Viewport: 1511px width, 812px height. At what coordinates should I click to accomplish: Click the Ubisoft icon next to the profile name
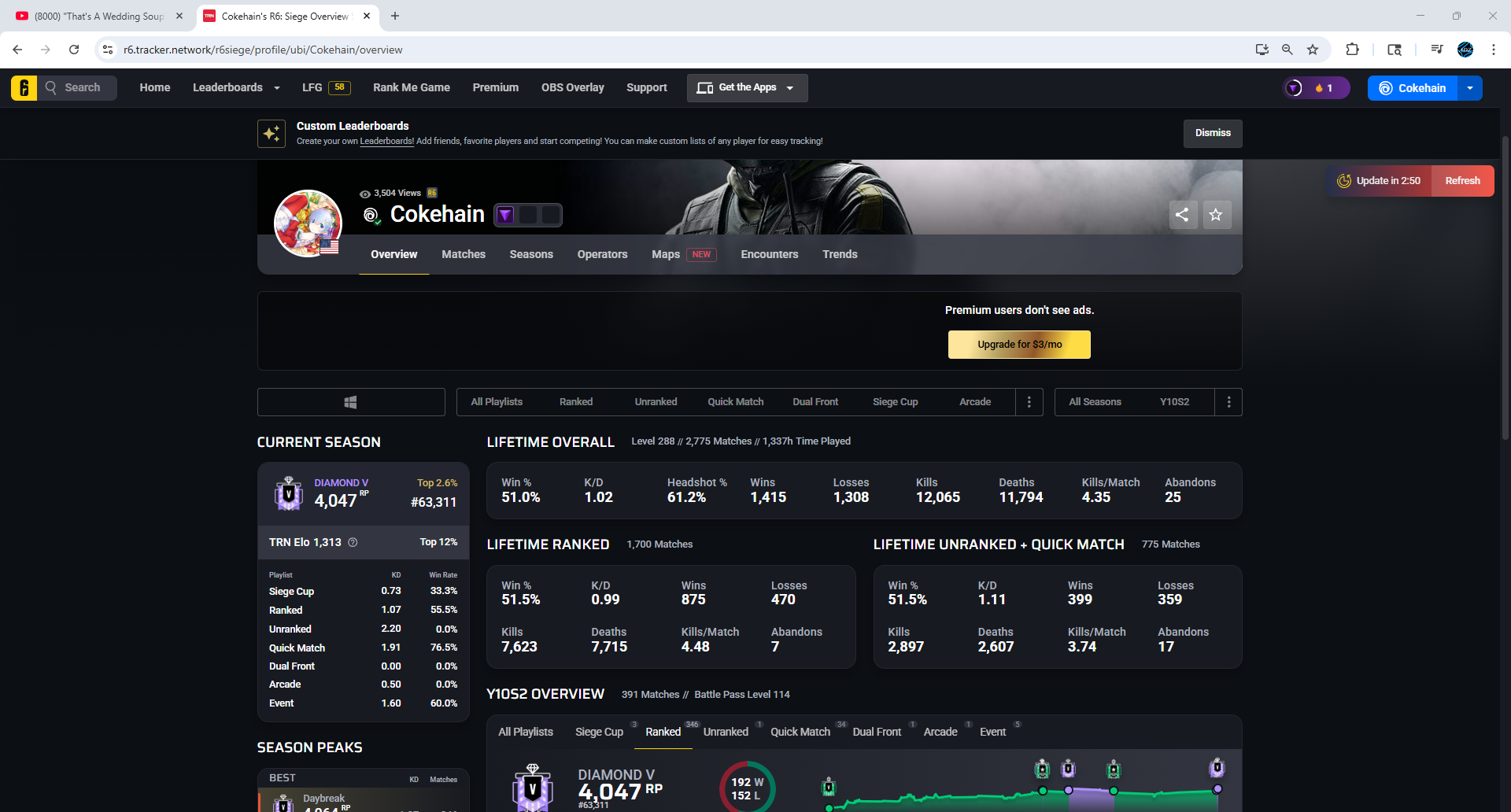(371, 215)
